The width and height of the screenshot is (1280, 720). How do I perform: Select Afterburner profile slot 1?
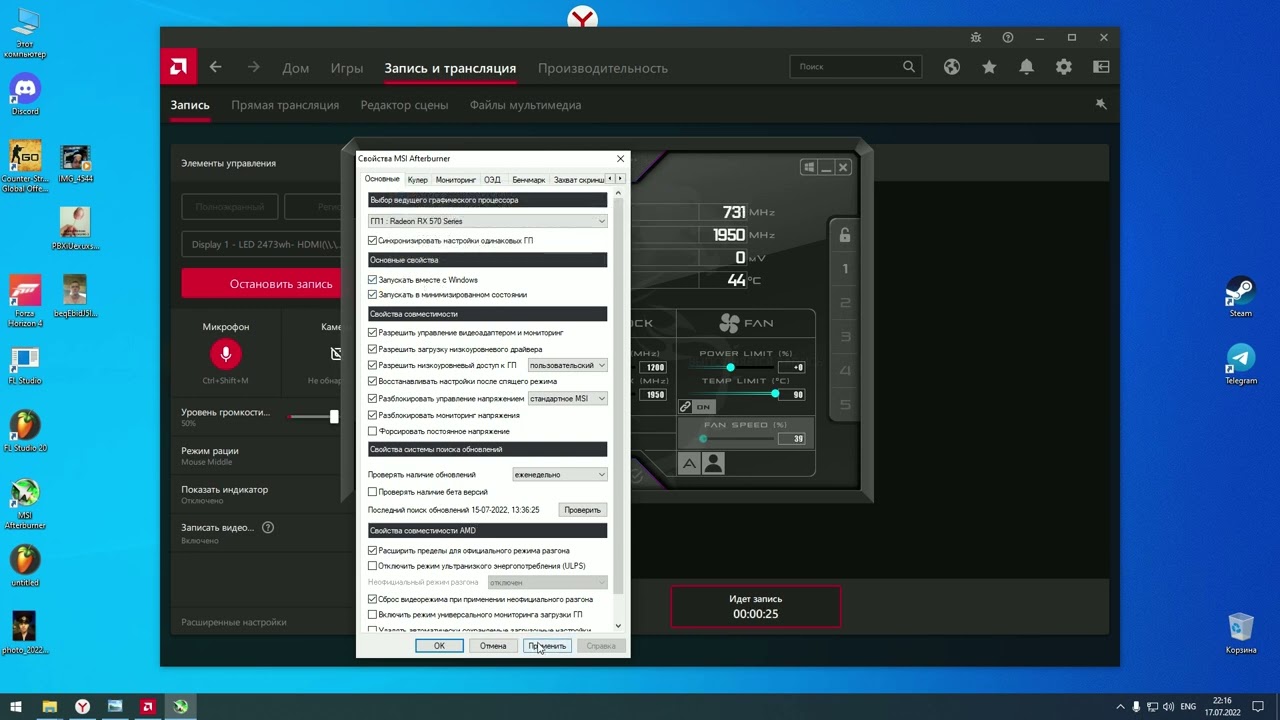[845, 268]
